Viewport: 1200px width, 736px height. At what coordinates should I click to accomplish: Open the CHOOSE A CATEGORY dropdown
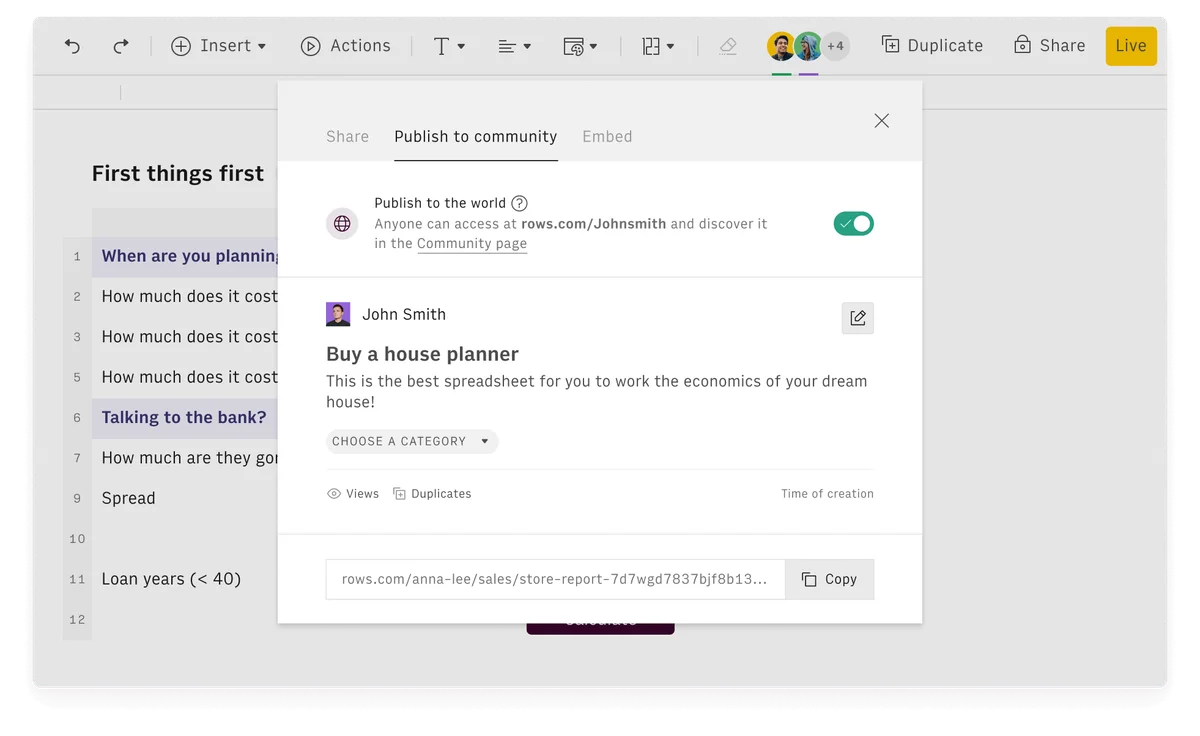coord(411,441)
